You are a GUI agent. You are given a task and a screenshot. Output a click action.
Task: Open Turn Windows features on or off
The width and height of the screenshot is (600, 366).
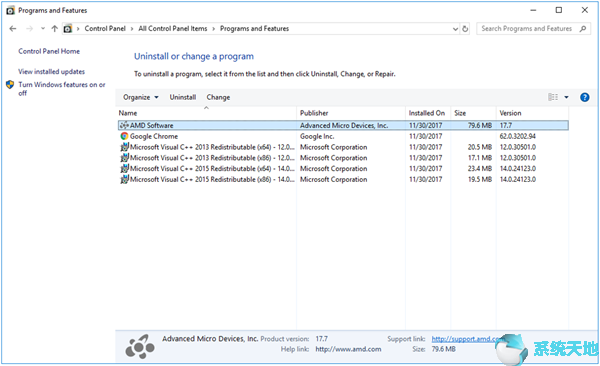click(62, 88)
